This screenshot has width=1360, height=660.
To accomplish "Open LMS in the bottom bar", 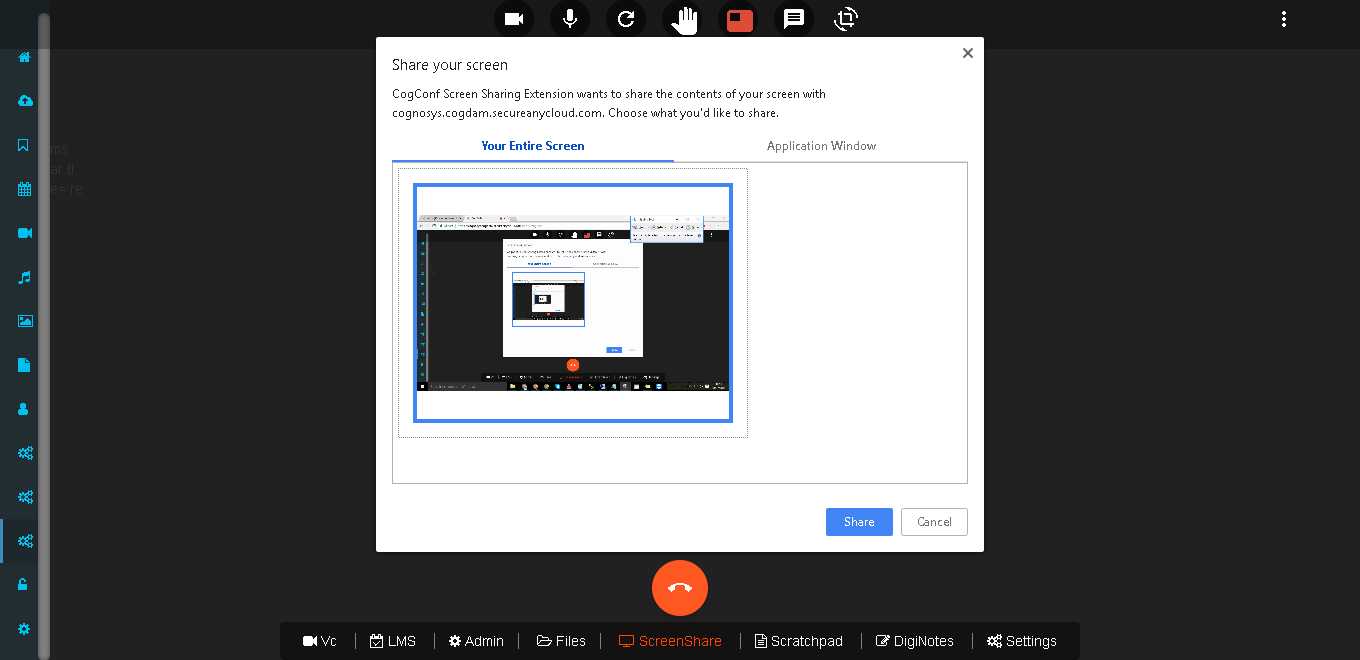I will coord(392,641).
